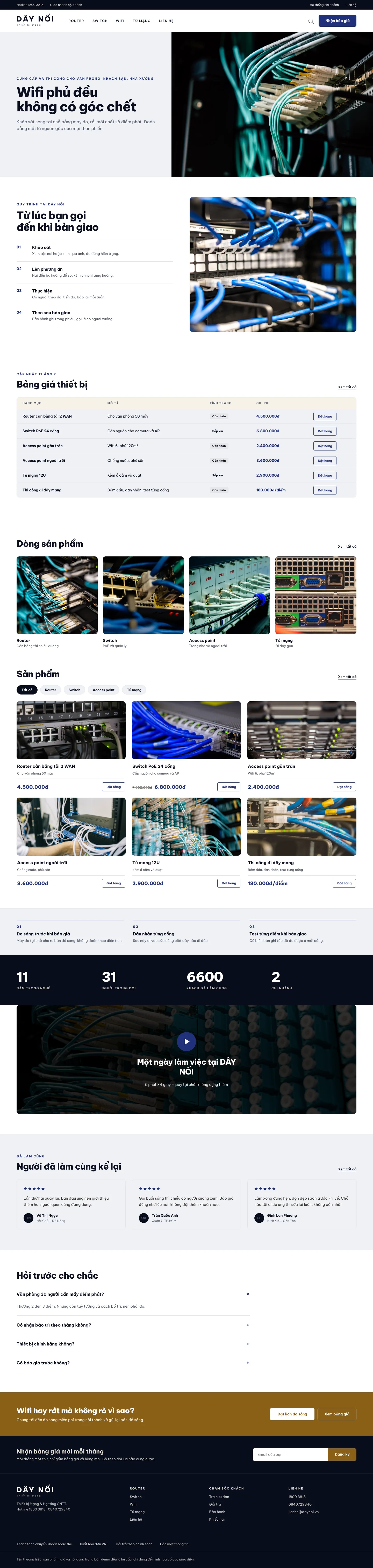Screen dimensions: 373x1568
Task: Click Đinh Lan Phương's reviewer avatar
Action: (259, 1218)
